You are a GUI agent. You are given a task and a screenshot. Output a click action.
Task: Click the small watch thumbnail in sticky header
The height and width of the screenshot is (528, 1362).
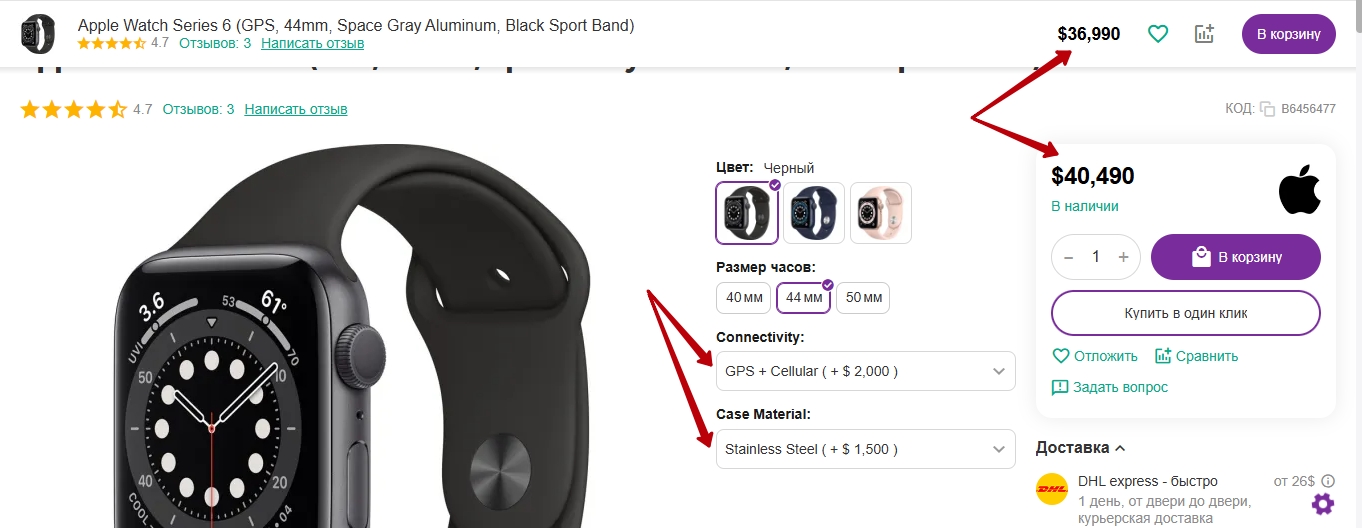coord(38,33)
